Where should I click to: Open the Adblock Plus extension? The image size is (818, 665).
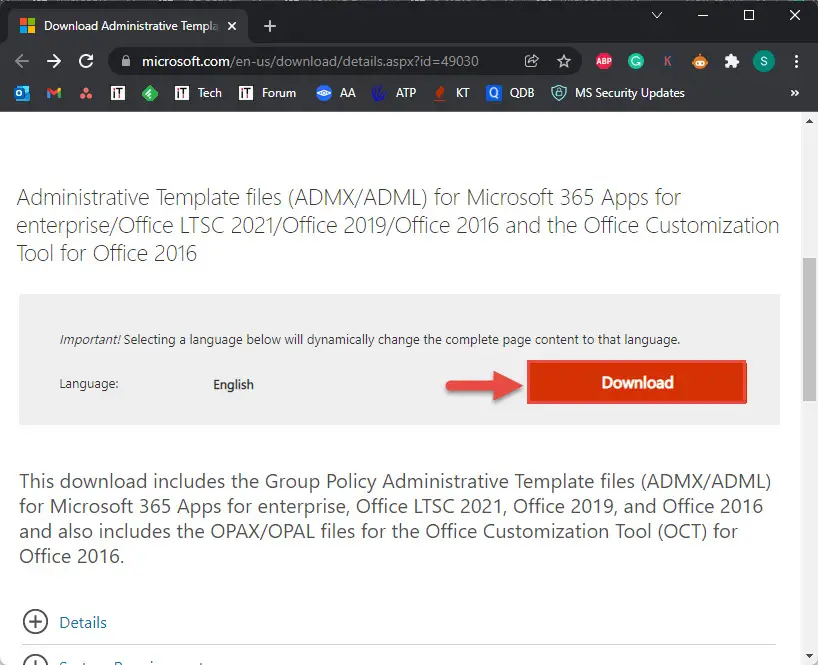604,61
